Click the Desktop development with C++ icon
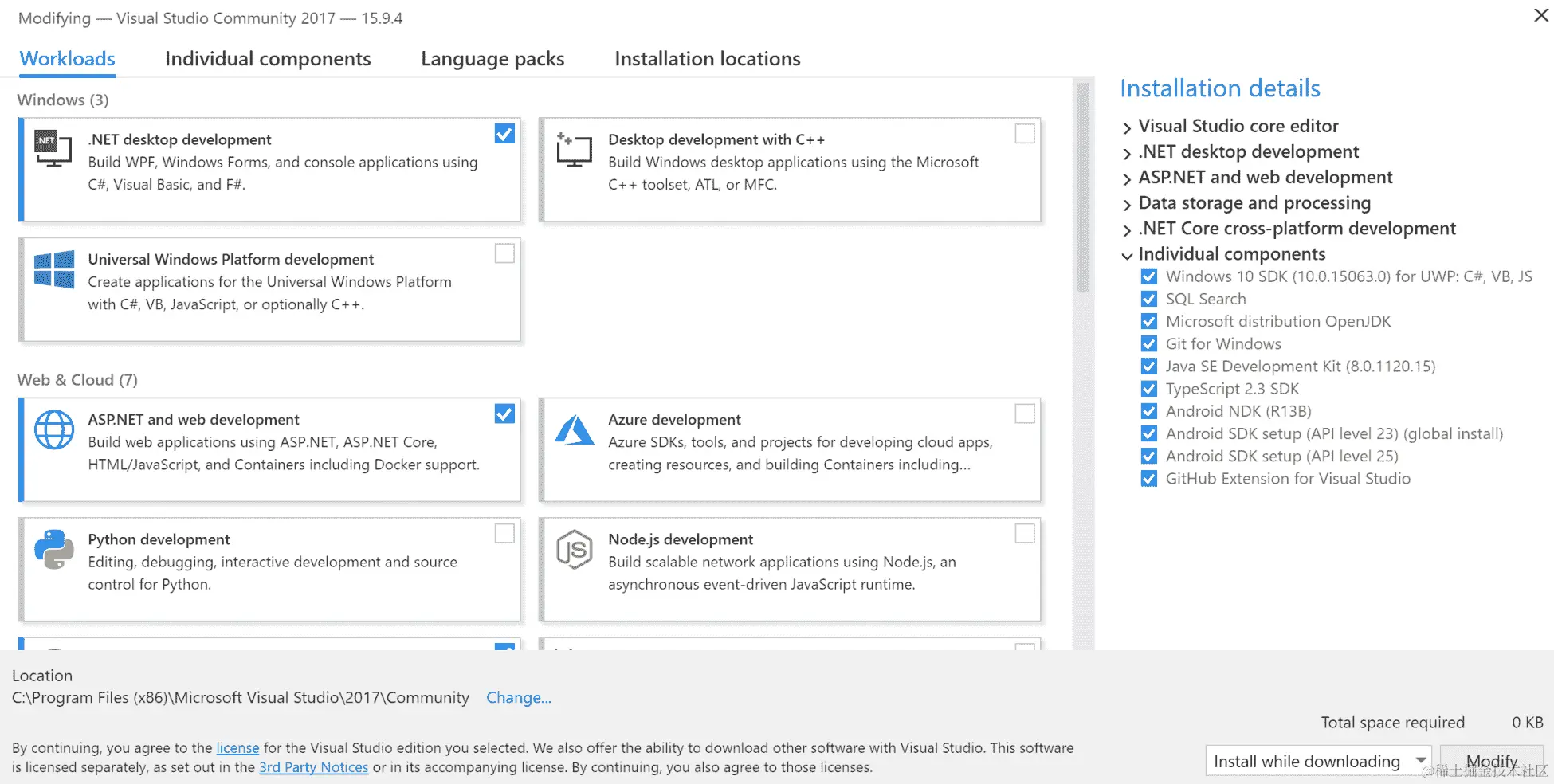1554x784 pixels. point(574,149)
